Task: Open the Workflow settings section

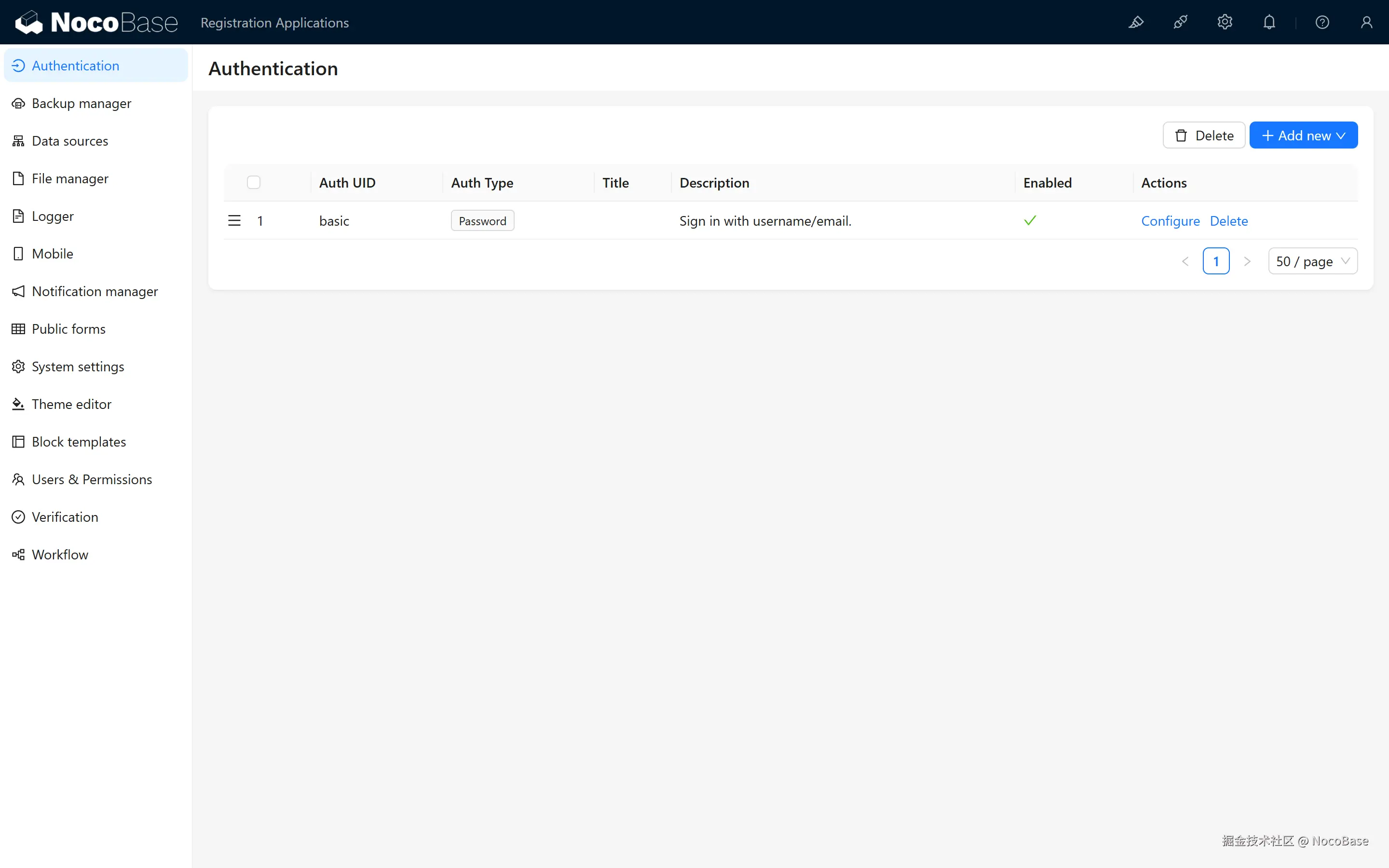Action: [x=60, y=555]
